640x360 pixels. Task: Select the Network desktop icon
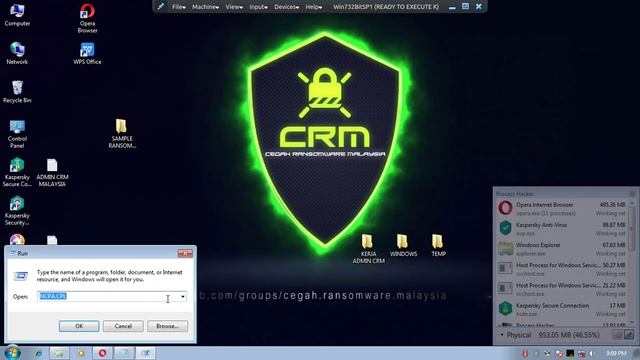[17, 53]
